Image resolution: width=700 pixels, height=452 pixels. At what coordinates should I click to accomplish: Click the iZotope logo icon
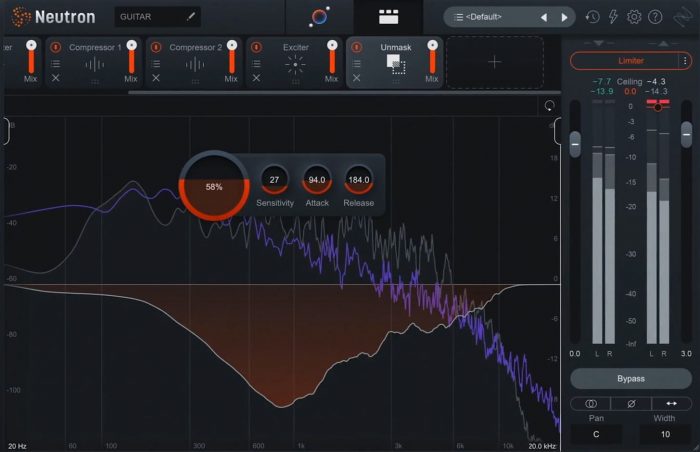[683, 17]
